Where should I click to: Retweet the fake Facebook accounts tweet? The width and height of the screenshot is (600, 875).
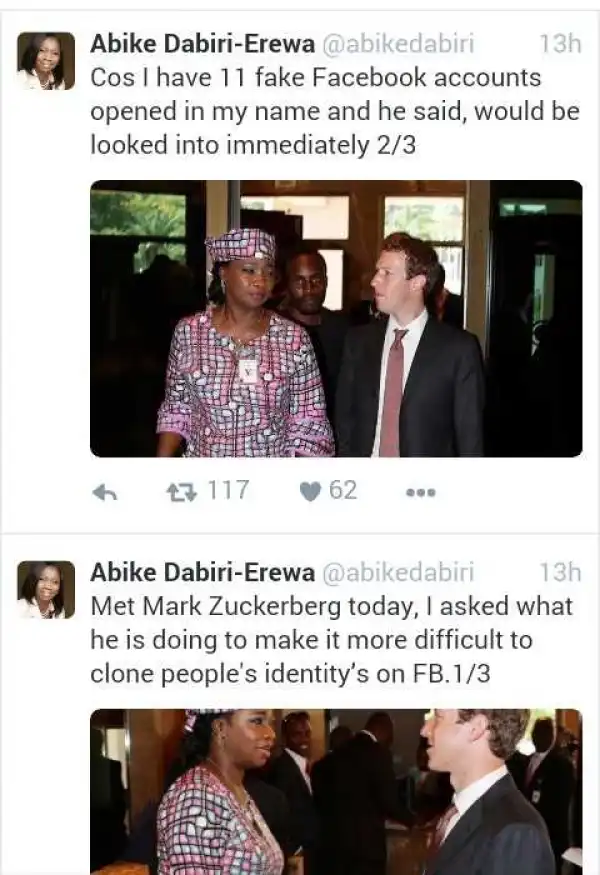(x=181, y=491)
